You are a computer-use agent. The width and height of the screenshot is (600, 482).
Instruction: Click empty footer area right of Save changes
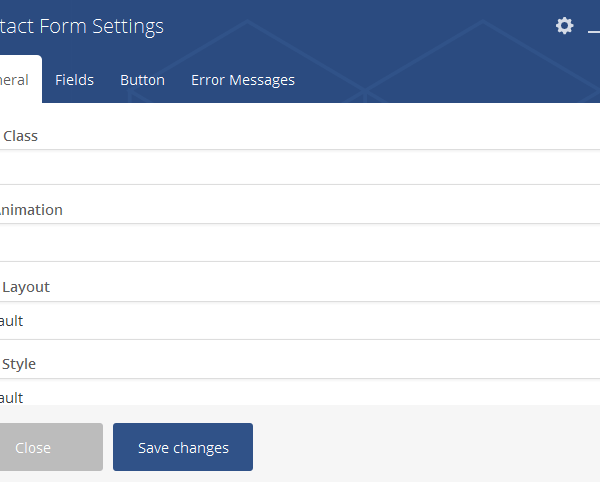click(420, 447)
